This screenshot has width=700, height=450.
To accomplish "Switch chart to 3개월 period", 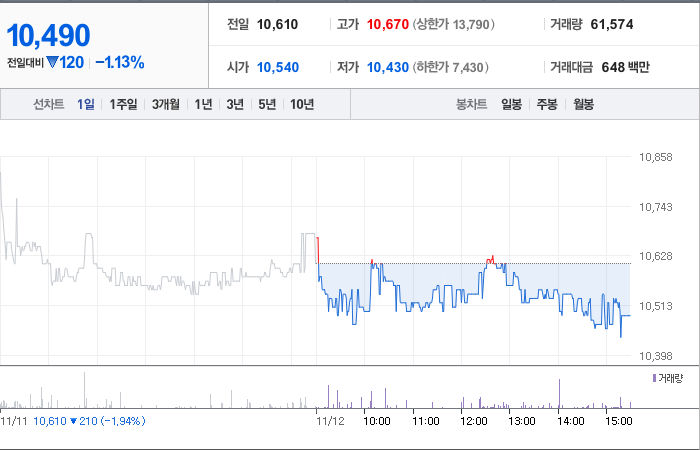I will 166,104.
